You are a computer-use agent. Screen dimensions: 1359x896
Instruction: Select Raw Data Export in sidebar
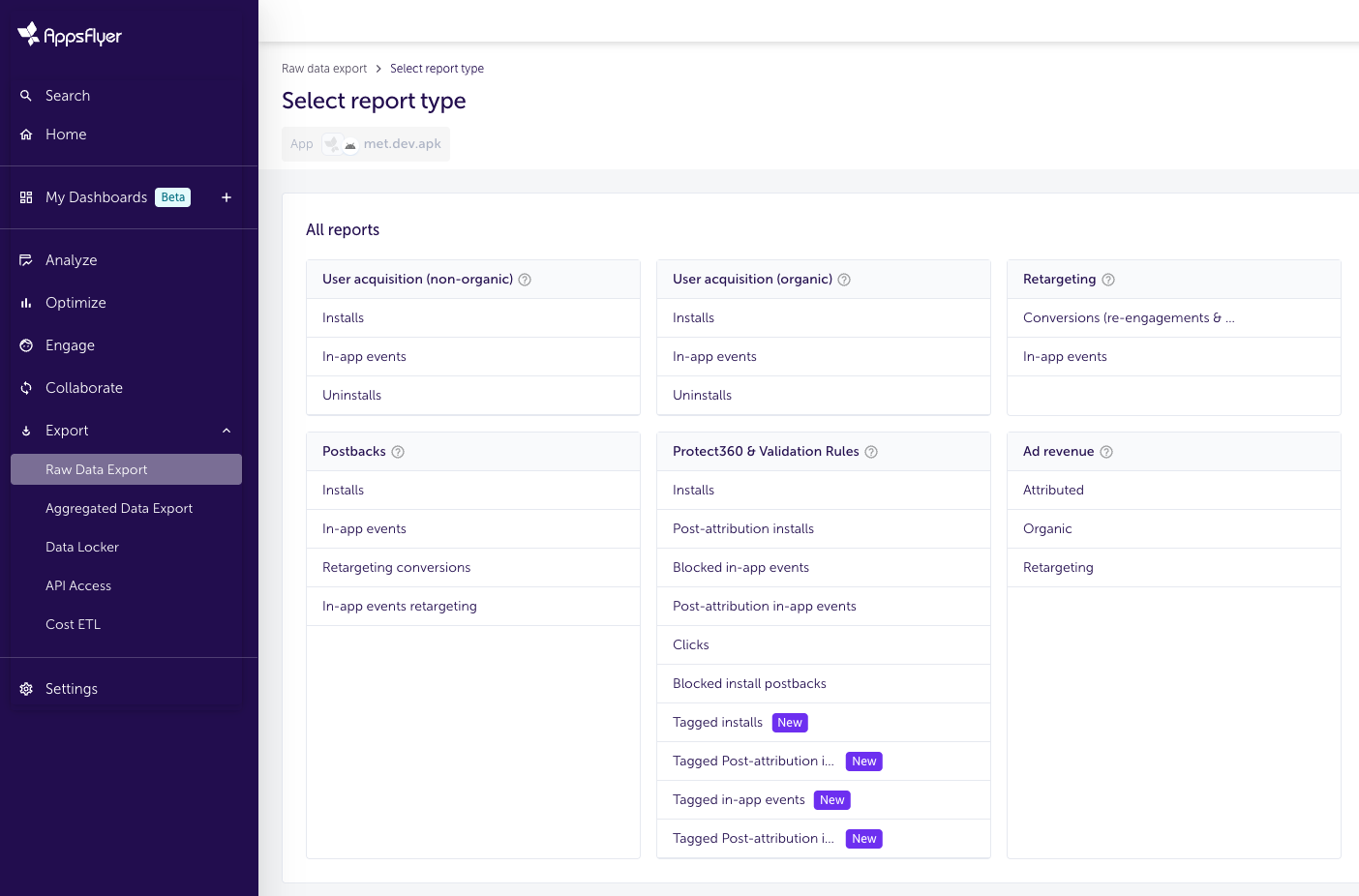96,469
